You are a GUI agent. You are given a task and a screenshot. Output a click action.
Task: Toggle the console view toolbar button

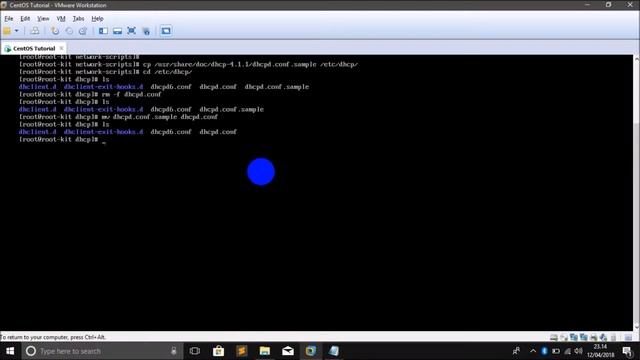coord(166,31)
